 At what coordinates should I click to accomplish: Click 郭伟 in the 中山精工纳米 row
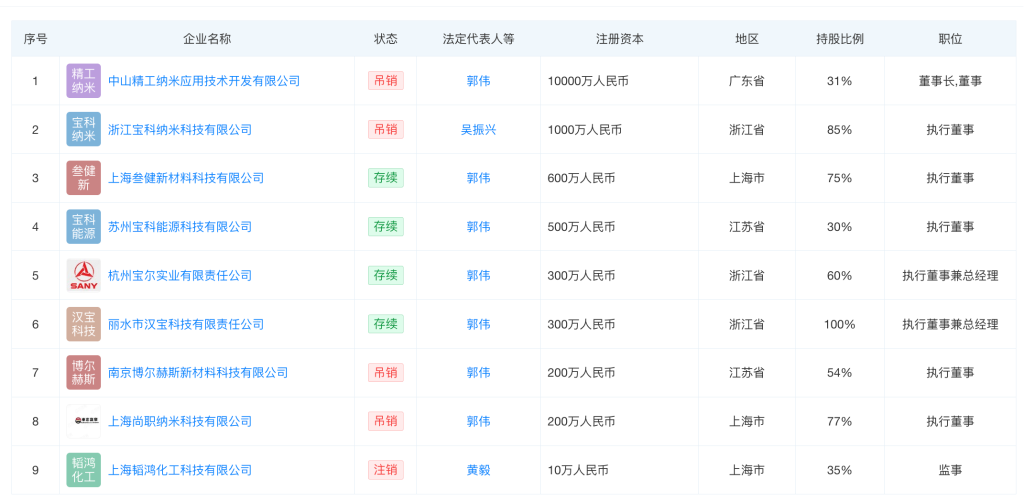[x=478, y=81]
